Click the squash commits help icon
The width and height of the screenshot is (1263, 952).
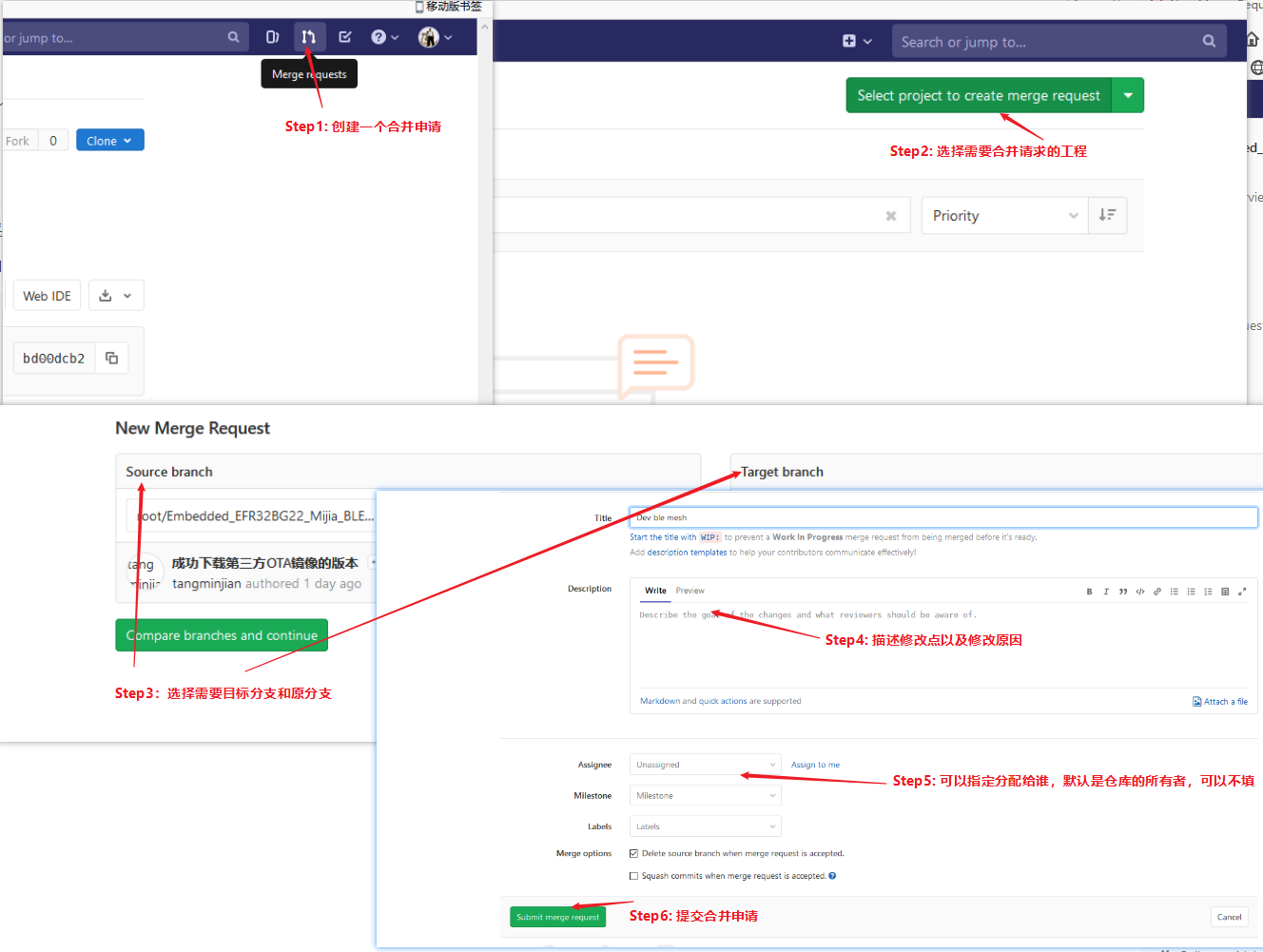[832, 876]
